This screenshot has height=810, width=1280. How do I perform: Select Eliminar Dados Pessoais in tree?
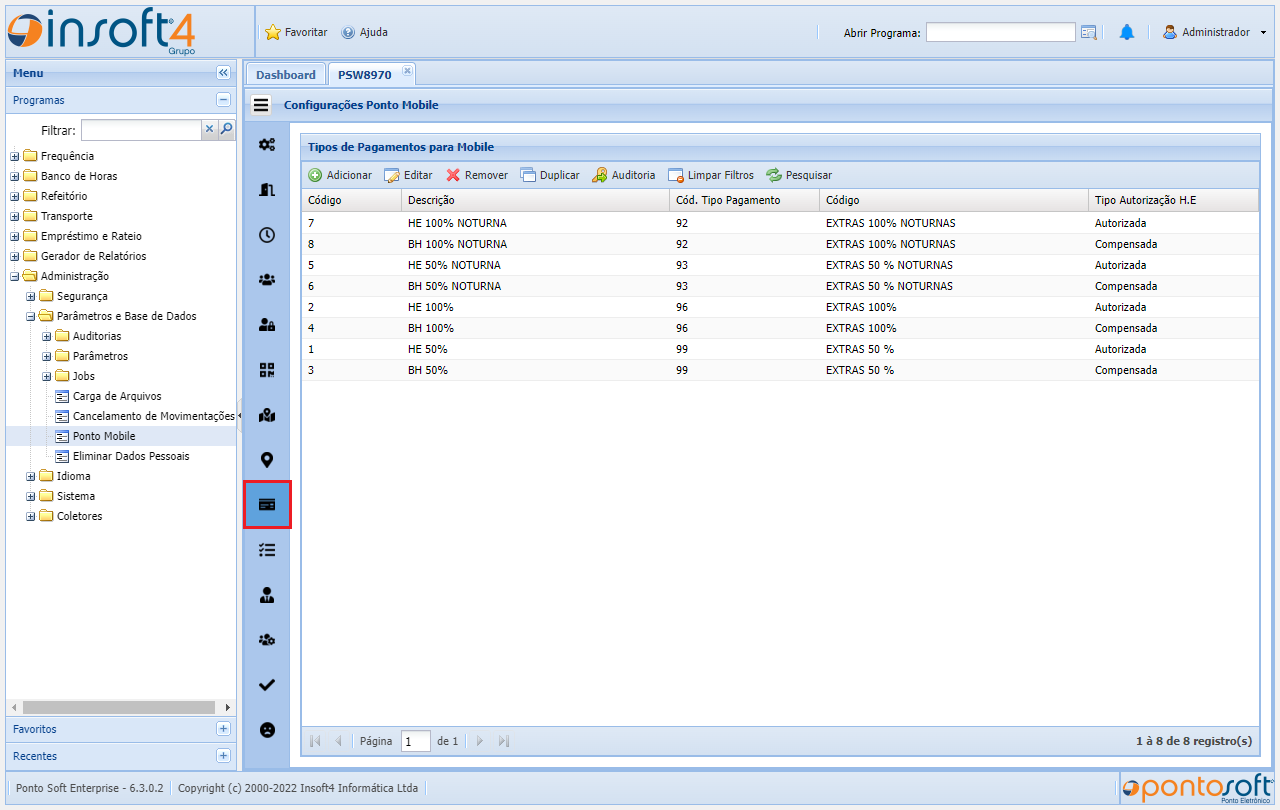(131, 456)
